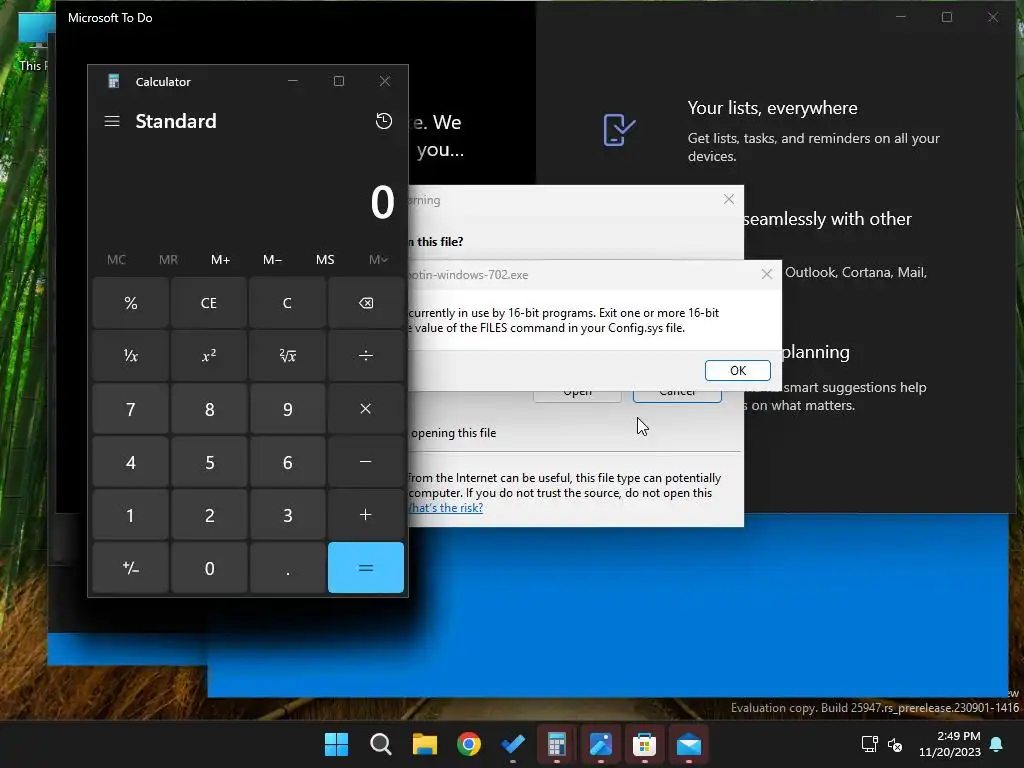
Task: Click the minus operator key
Action: click(366, 462)
